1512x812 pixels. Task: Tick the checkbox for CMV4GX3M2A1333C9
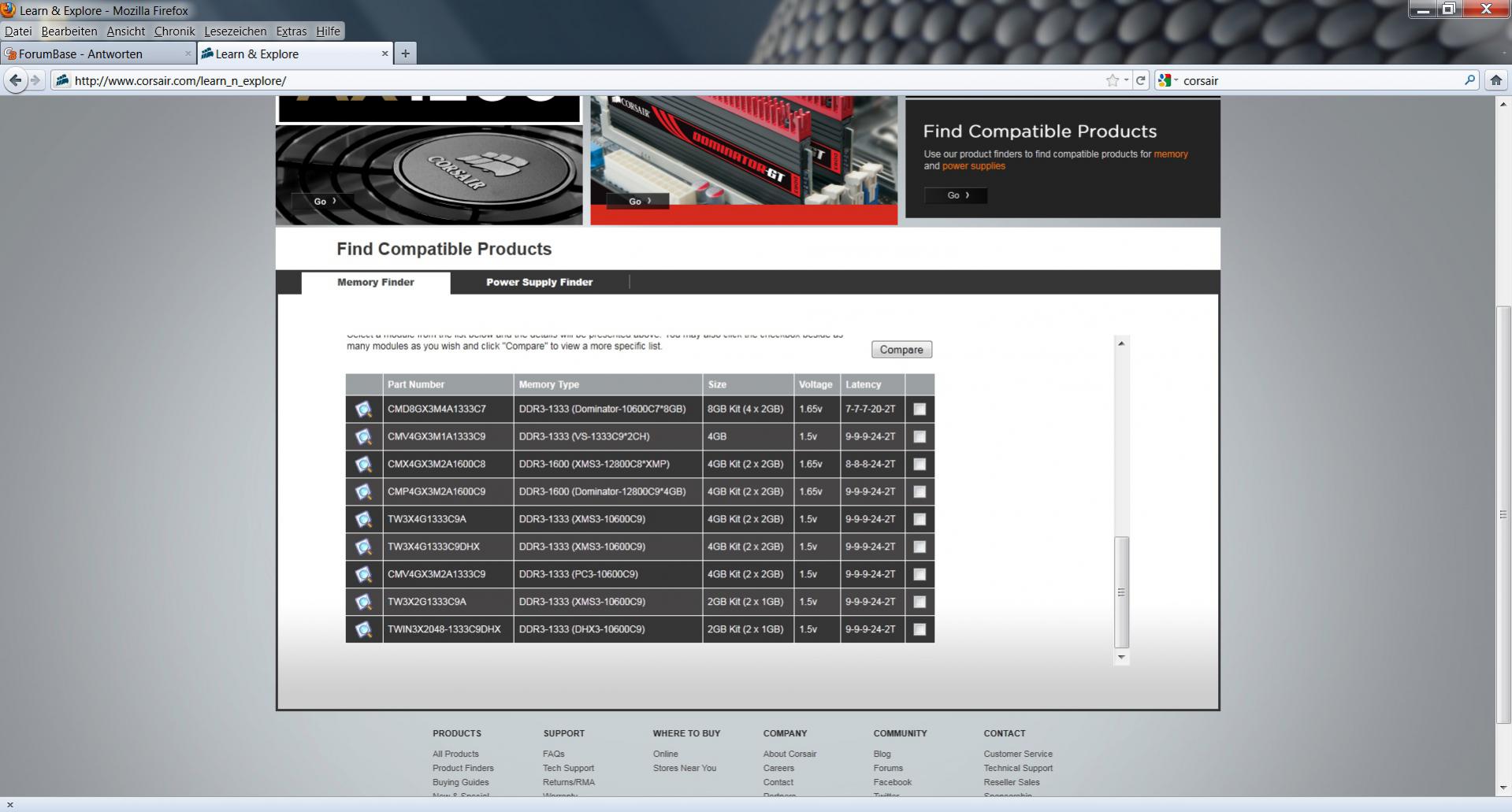pos(919,575)
